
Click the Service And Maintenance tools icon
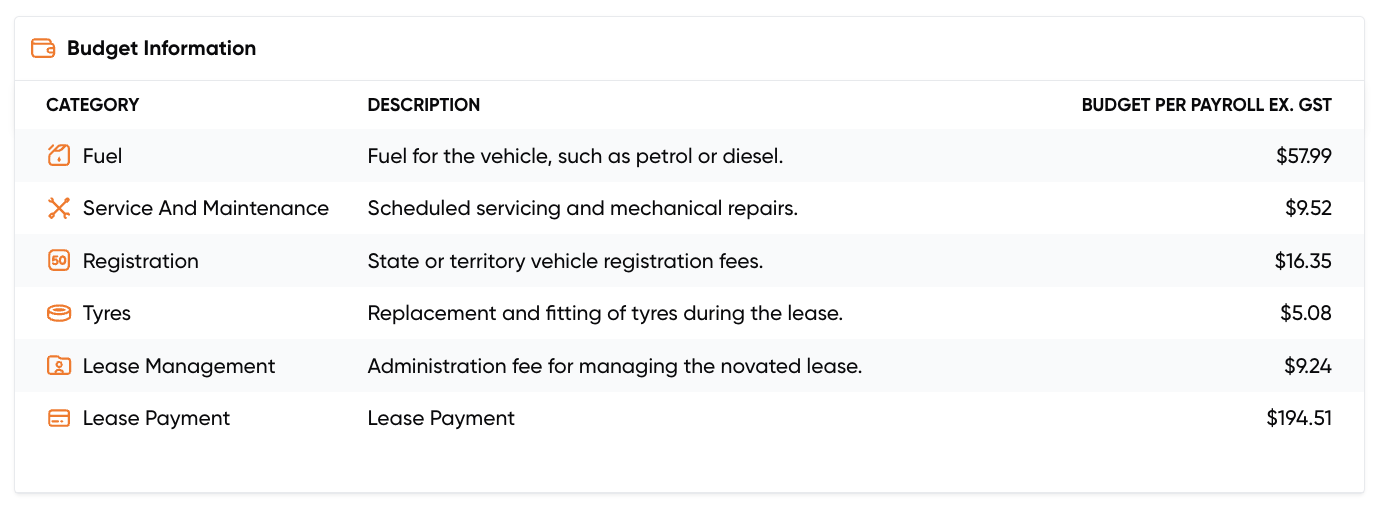pyautogui.click(x=59, y=208)
